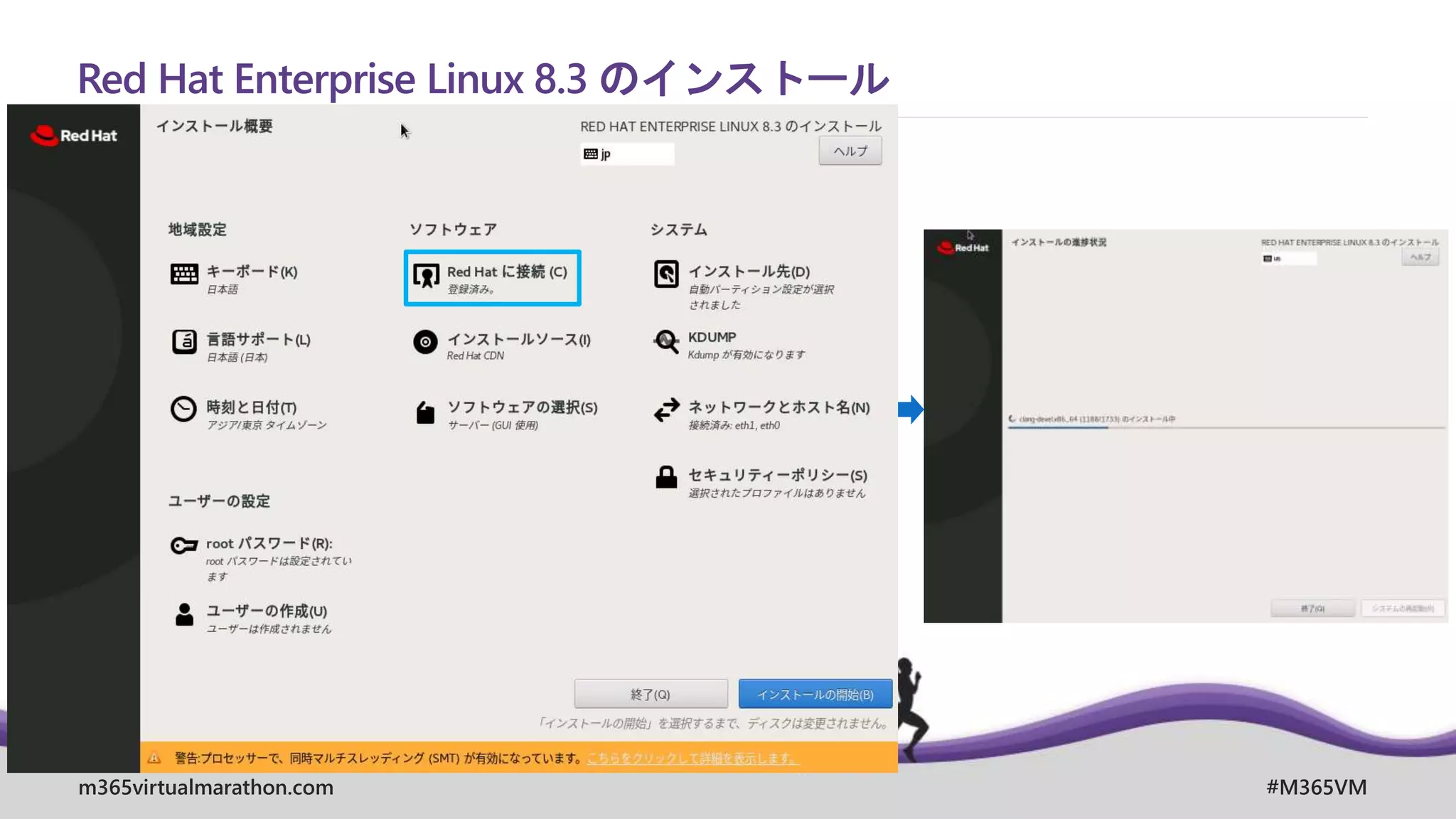Click the ヘルプ button
Screen dimensions: 1456x819
[850, 151]
